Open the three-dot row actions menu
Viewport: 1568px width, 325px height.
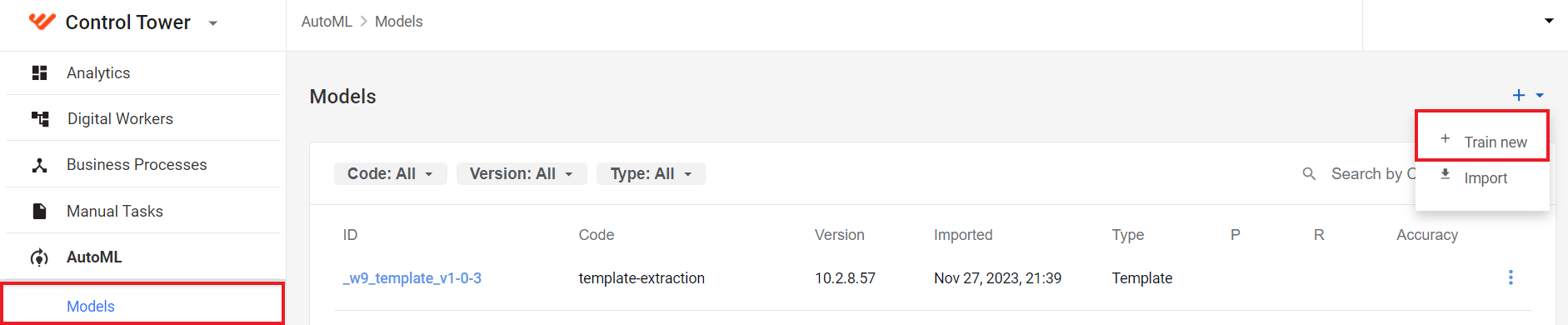1511,277
